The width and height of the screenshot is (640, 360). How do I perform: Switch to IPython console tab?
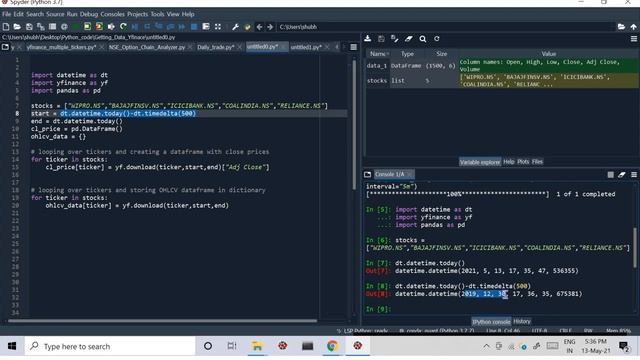[491, 322]
